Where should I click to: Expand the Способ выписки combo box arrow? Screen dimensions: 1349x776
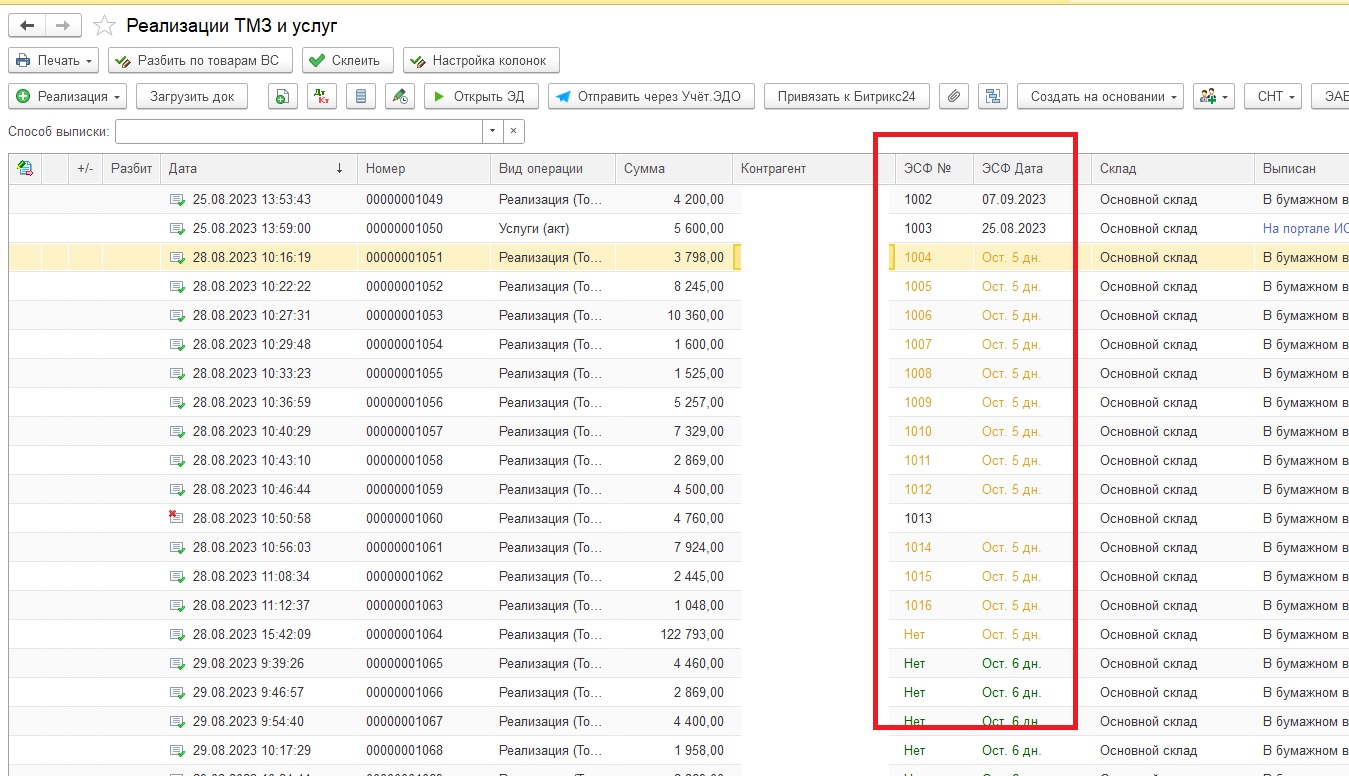(x=491, y=131)
